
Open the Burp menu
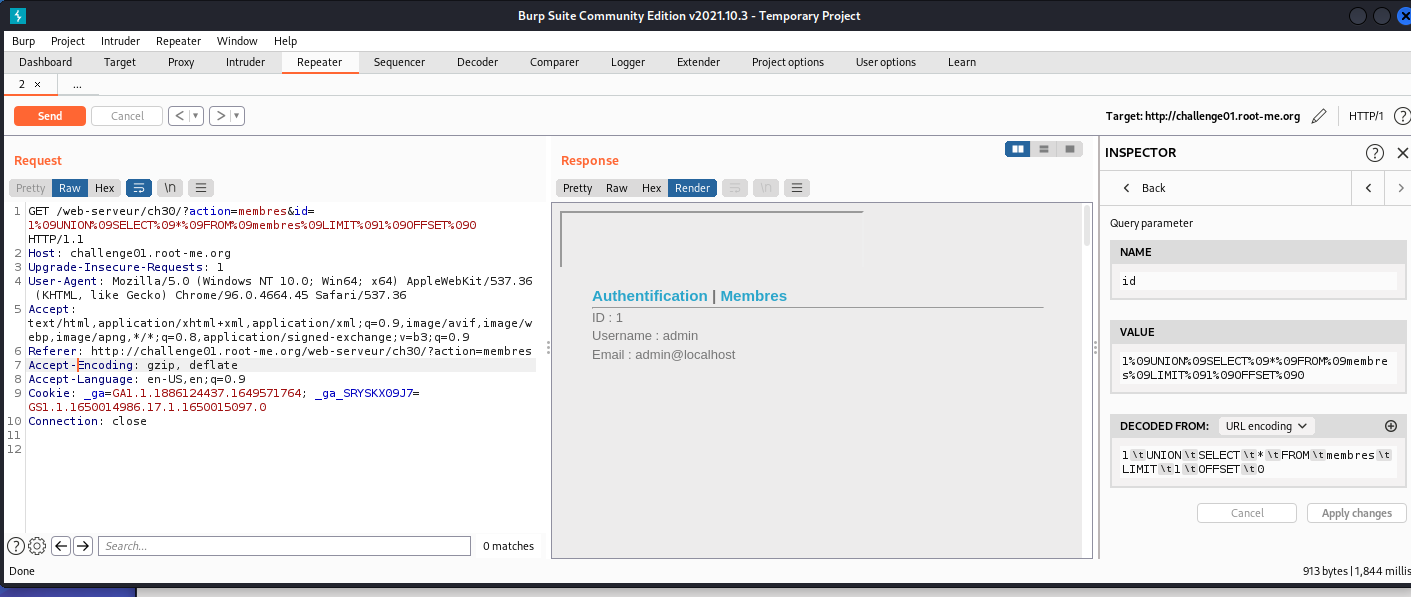pyautogui.click(x=23, y=41)
